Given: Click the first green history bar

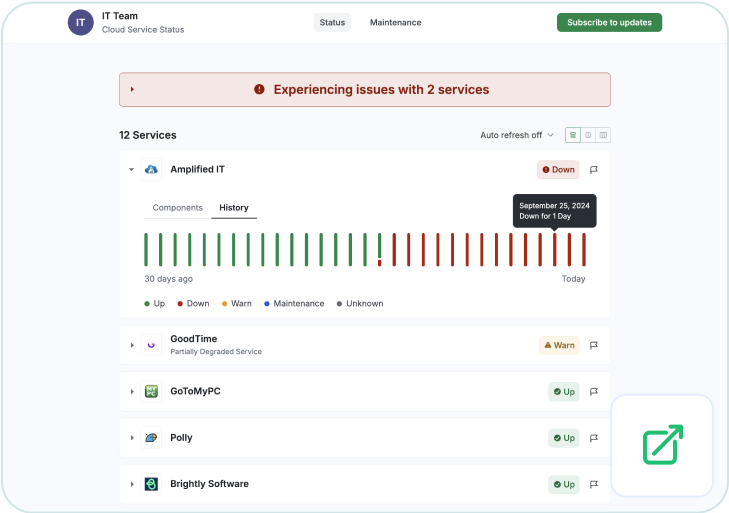Looking at the screenshot, I should click(x=146, y=250).
